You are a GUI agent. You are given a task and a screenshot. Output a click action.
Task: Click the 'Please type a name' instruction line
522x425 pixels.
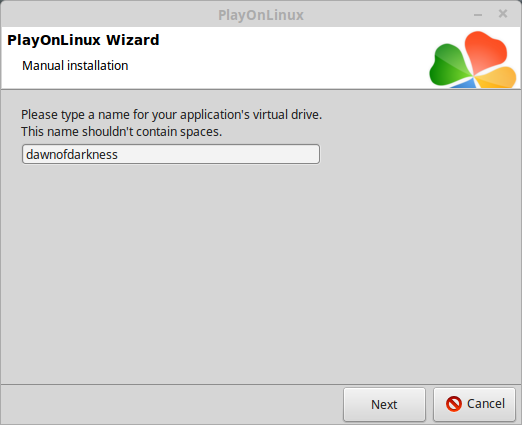coord(171,115)
